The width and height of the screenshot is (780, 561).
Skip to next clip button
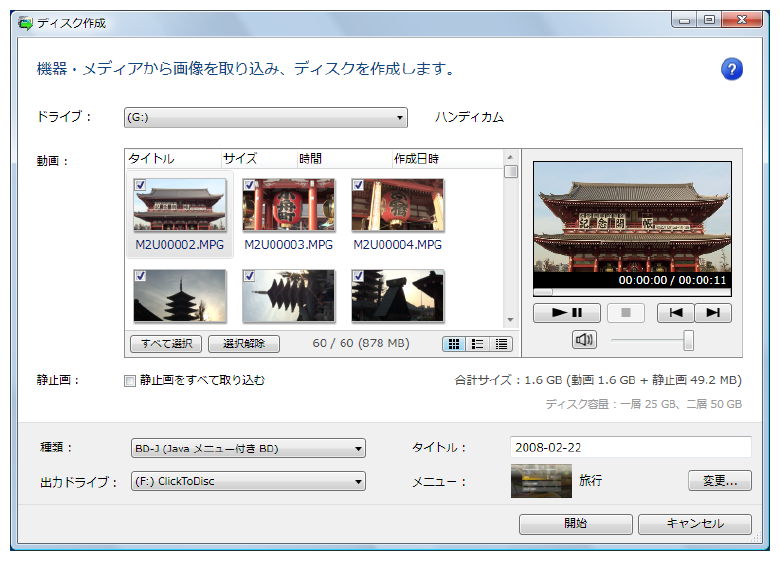(x=713, y=313)
